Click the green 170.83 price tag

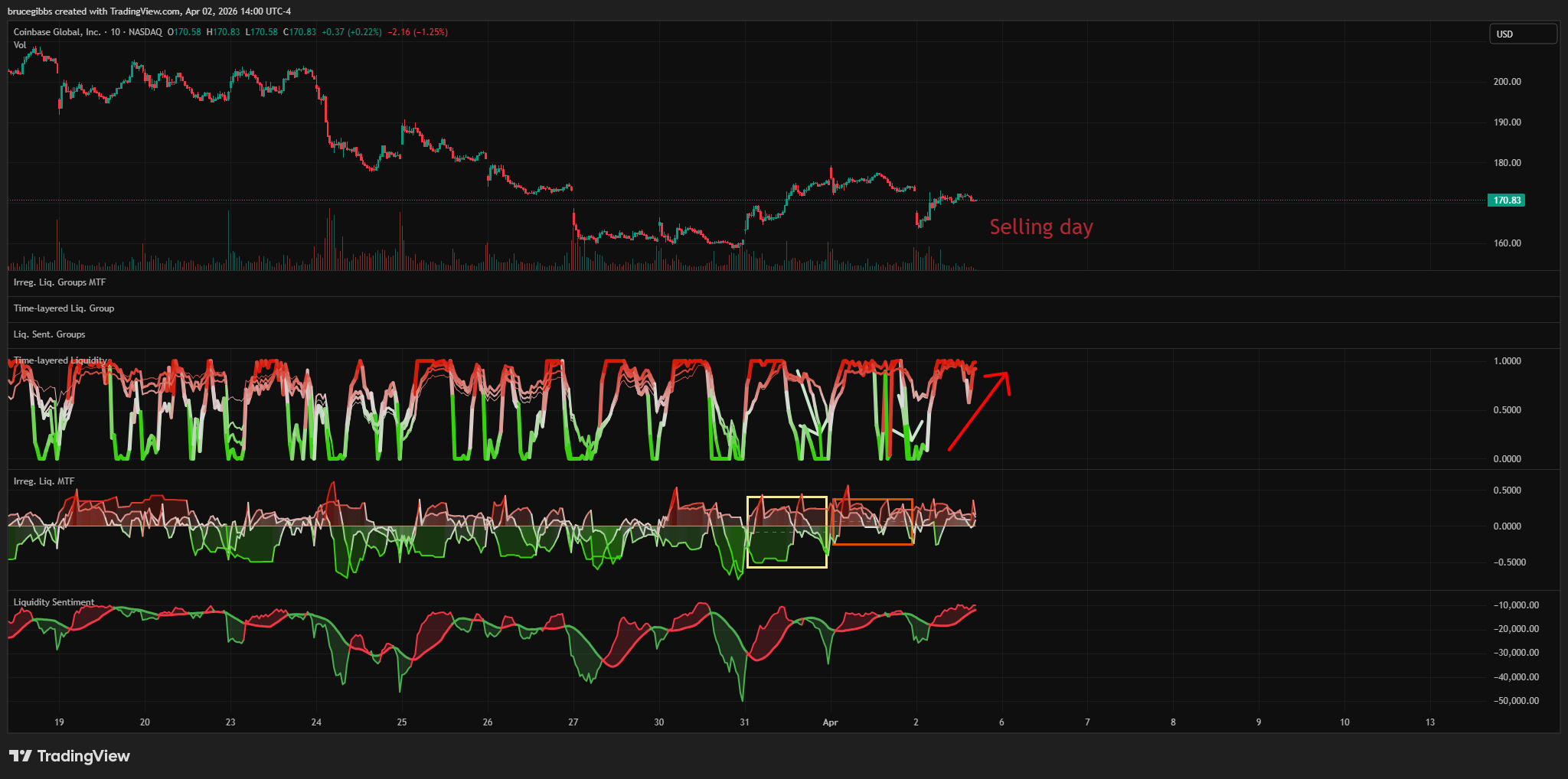[x=1505, y=200]
